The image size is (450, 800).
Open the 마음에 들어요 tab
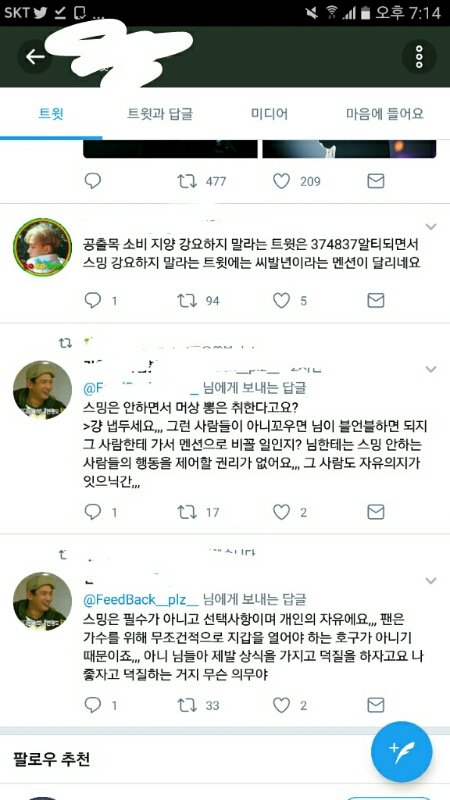[385, 113]
